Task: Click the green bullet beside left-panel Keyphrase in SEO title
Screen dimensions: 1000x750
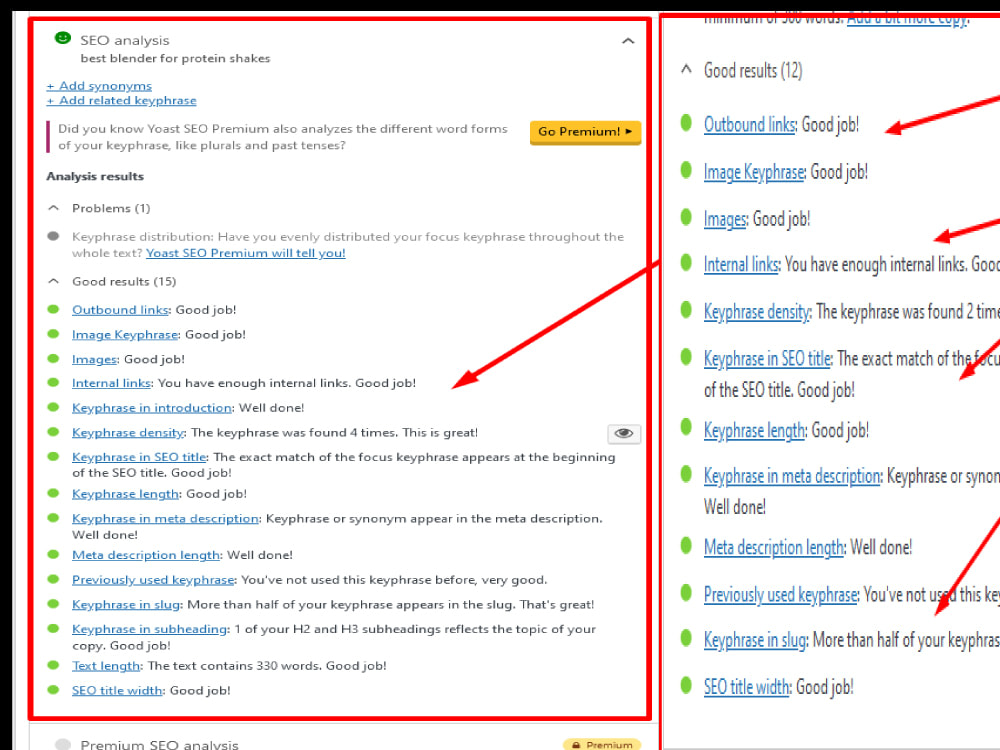Action: pos(54,457)
